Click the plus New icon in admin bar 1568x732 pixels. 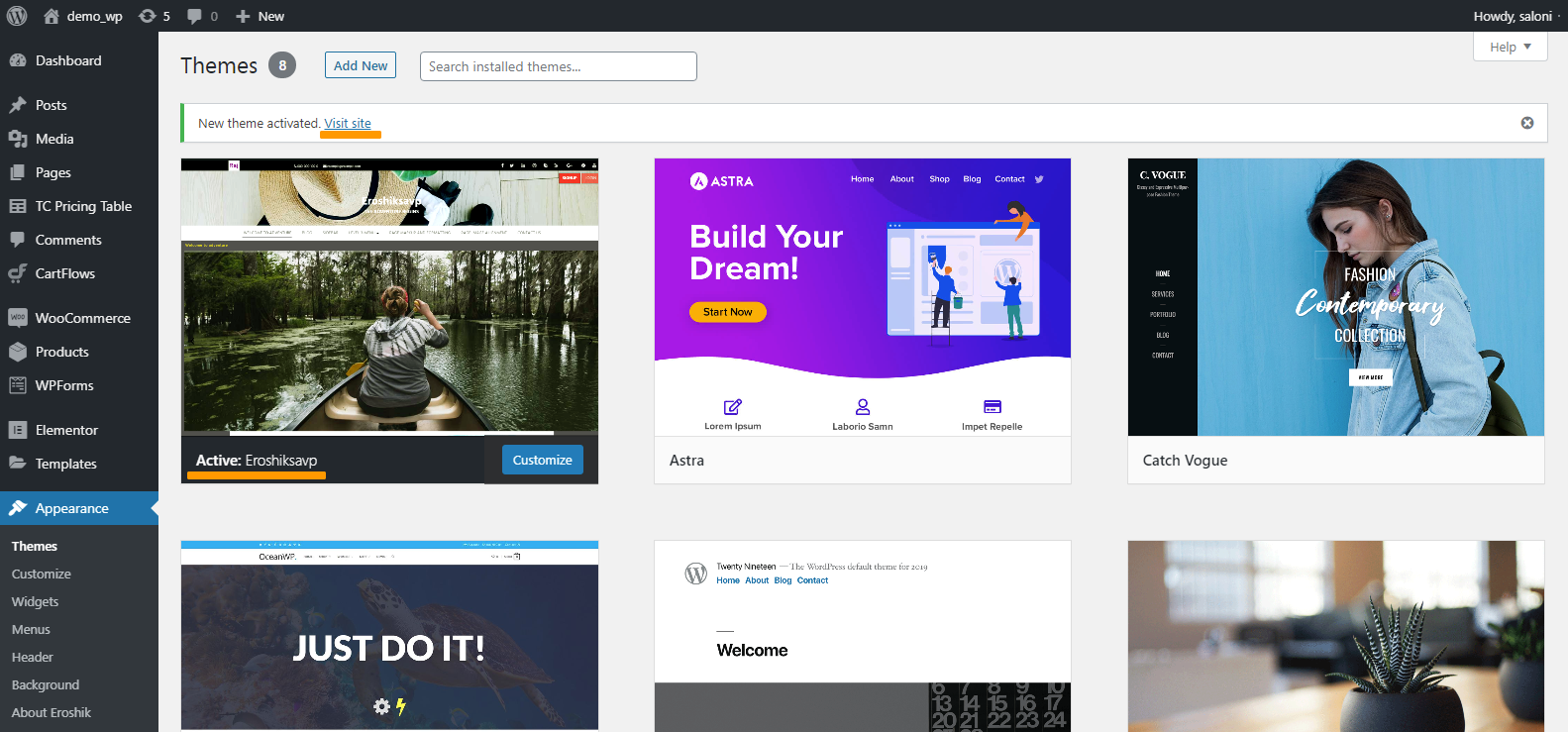[x=243, y=16]
